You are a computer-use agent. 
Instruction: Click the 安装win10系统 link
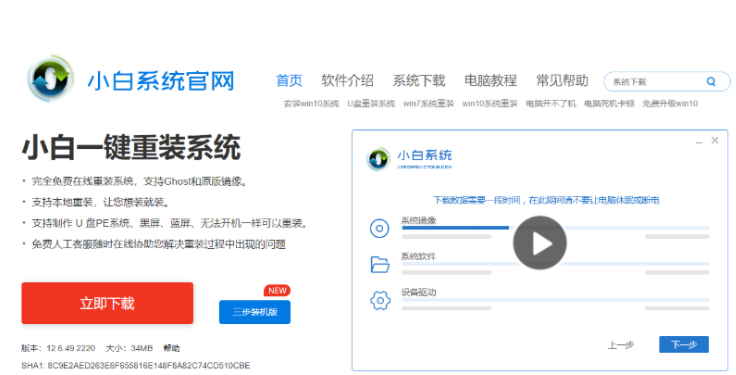click(311, 104)
